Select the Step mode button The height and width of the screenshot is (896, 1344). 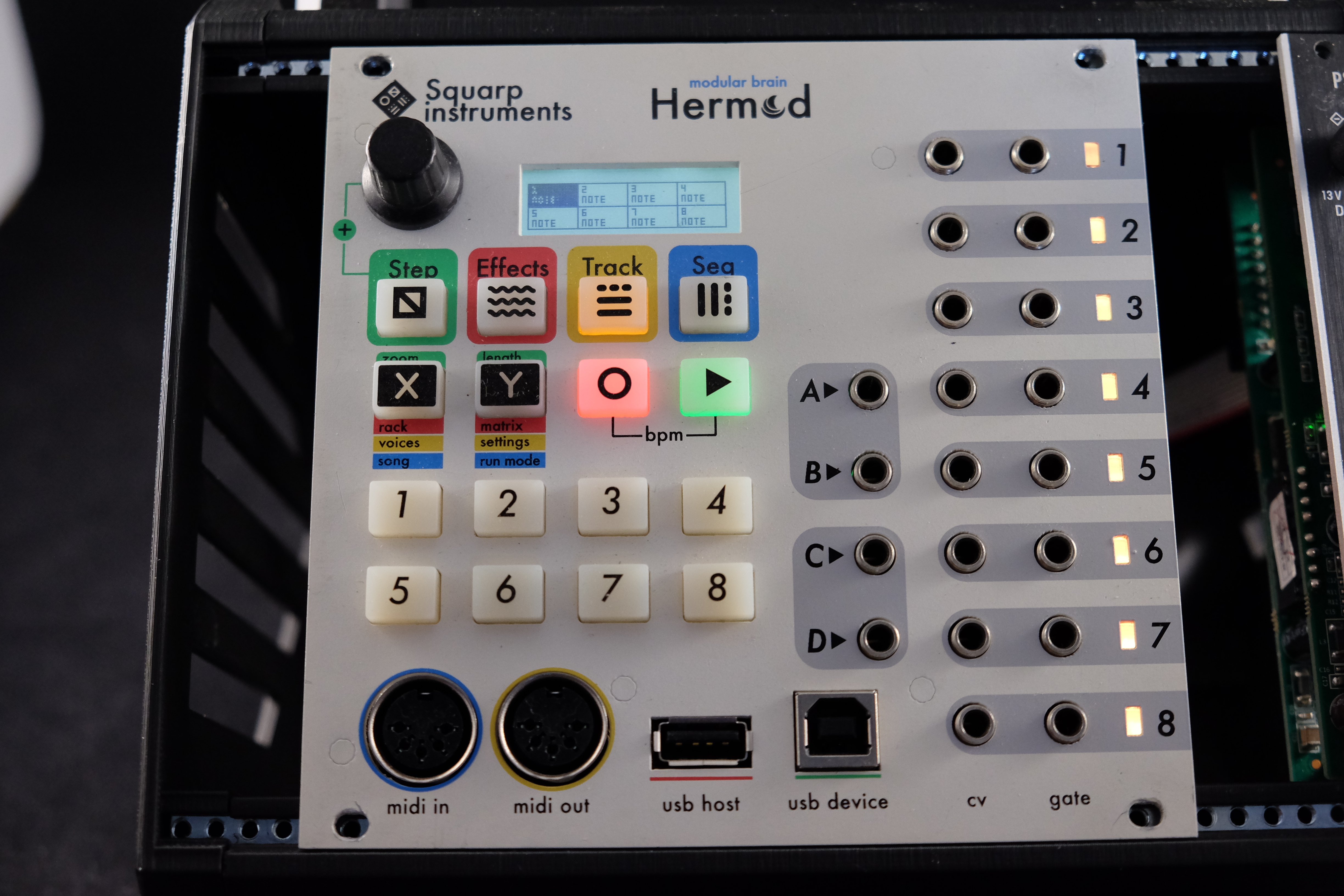410,307
